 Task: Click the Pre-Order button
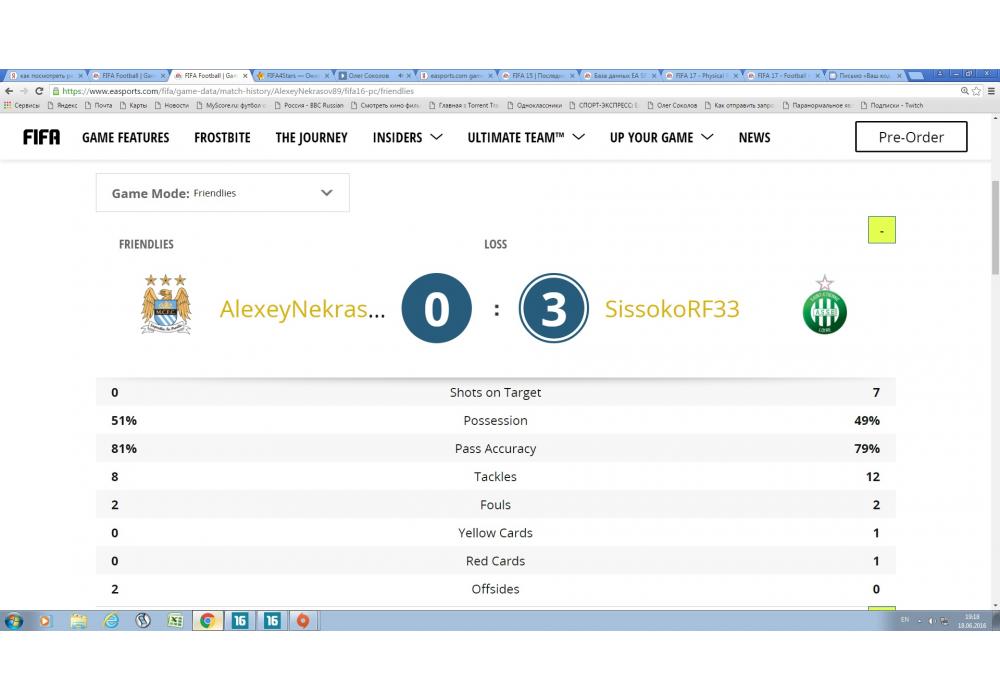click(x=911, y=137)
